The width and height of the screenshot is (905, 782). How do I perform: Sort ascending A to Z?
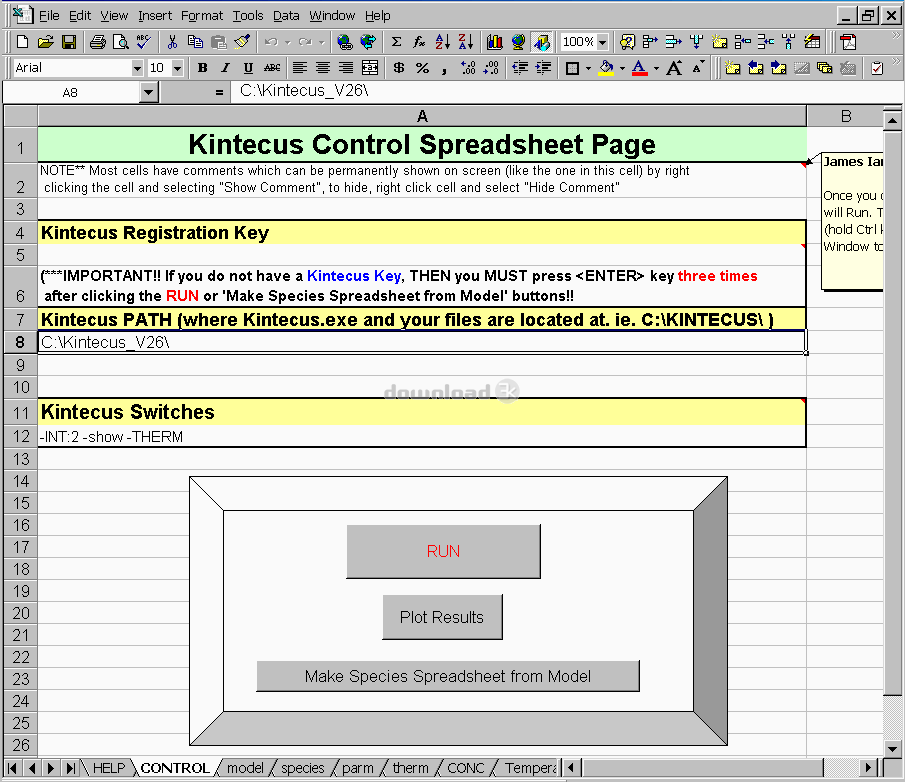click(x=443, y=42)
